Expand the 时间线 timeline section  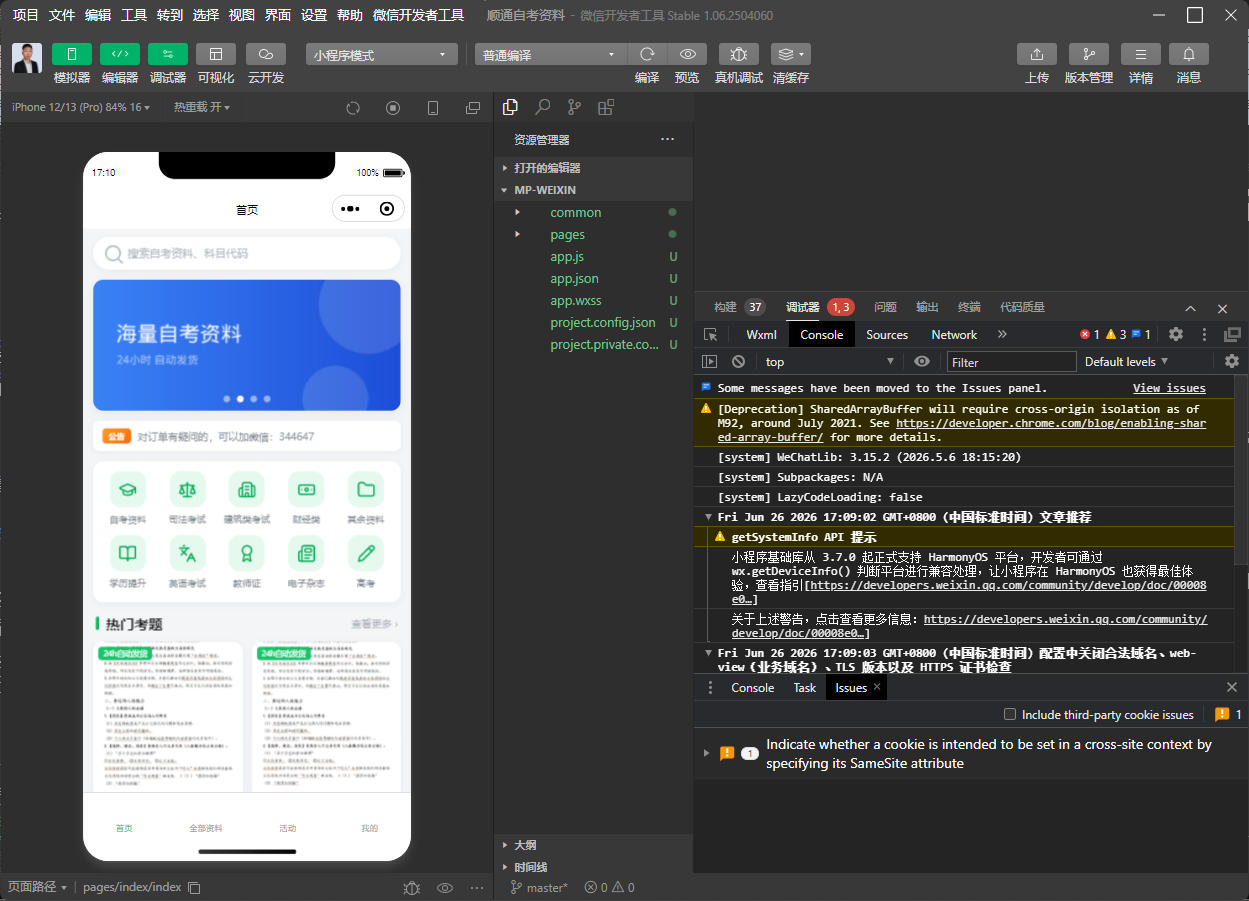click(x=594, y=867)
